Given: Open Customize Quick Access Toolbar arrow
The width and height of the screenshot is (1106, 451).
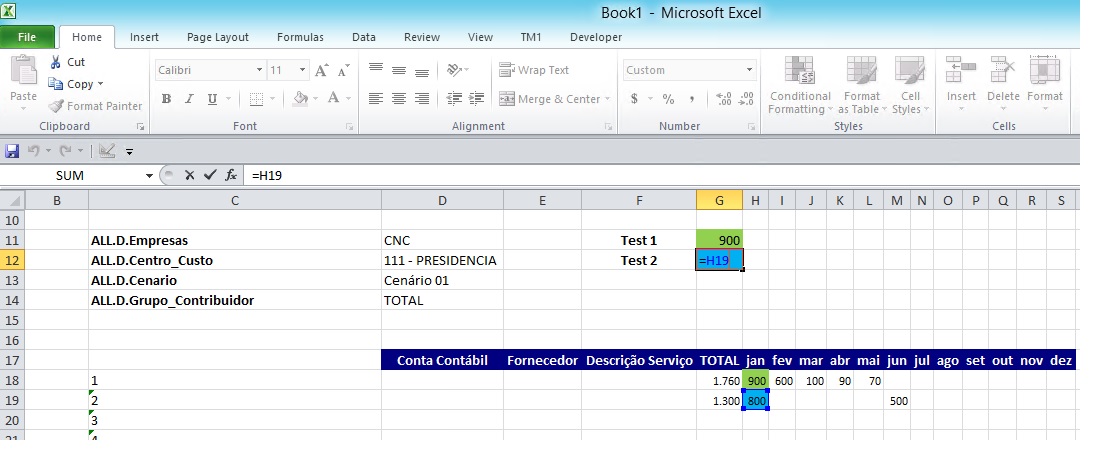Looking at the screenshot, I should [x=129, y=151].
